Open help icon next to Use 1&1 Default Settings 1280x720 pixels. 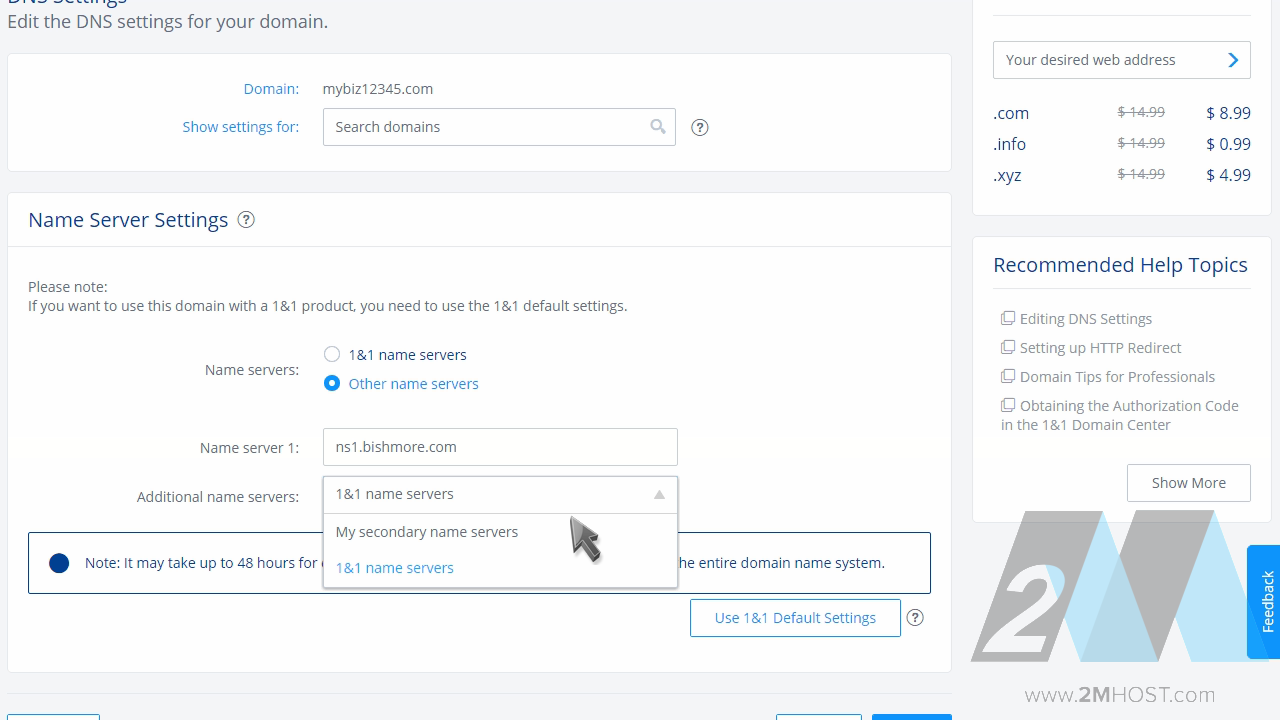pyautogui.click(x=915, y=617)
